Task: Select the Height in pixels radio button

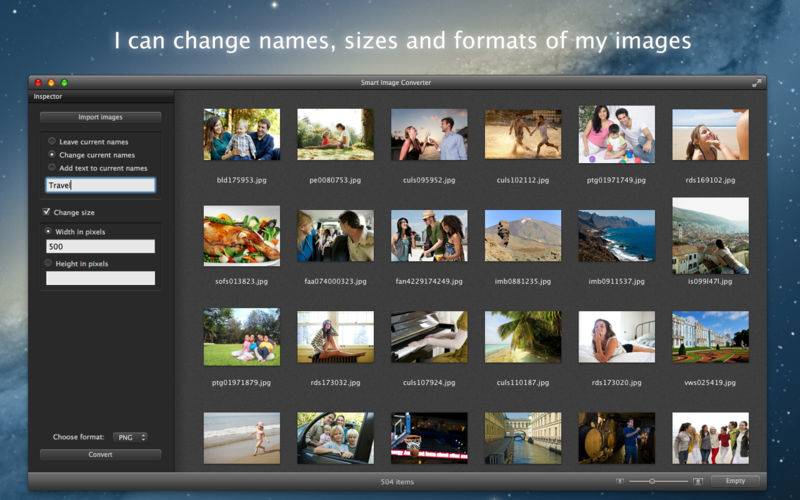Action: click(48, 263)
